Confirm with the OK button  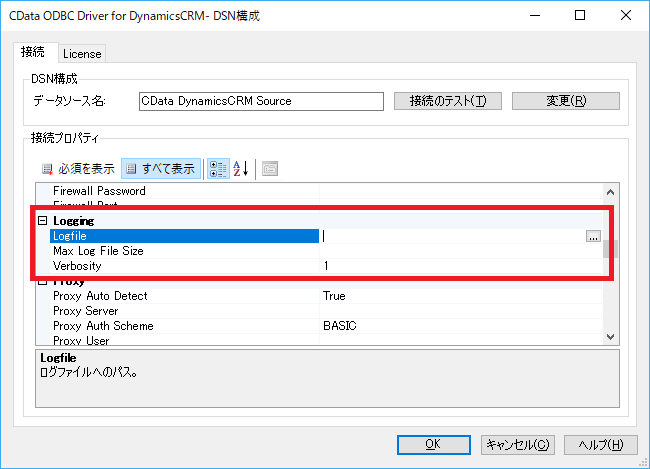click(434, 445)
